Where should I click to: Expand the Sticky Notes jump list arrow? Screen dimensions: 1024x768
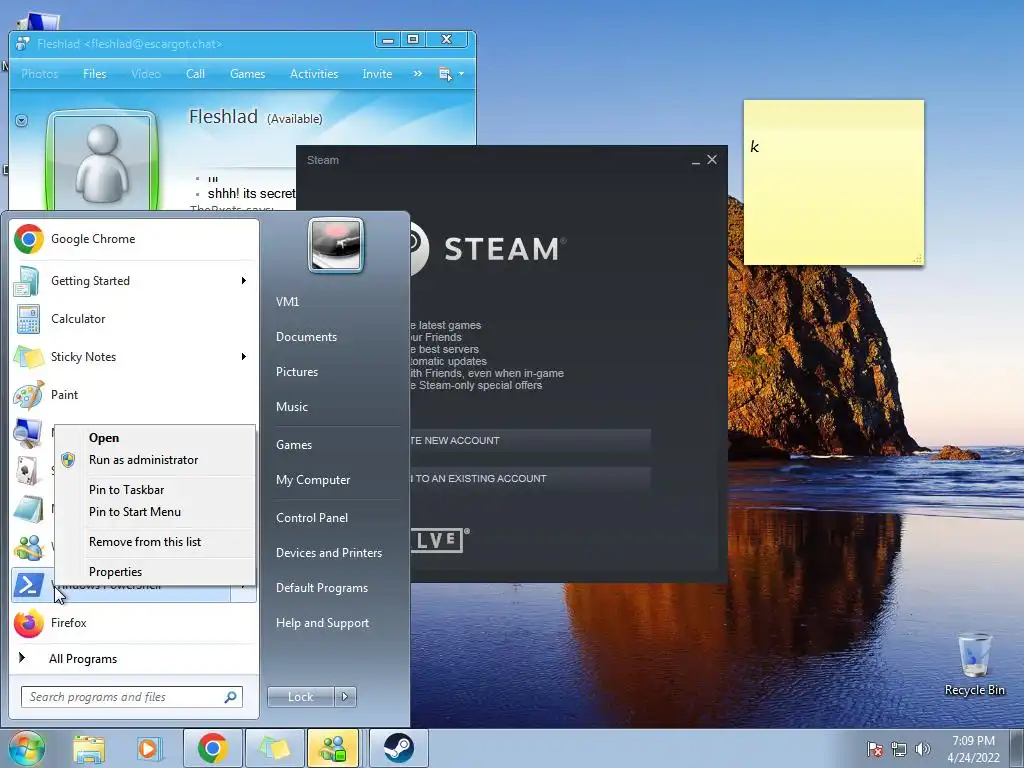tap(244, 357)
